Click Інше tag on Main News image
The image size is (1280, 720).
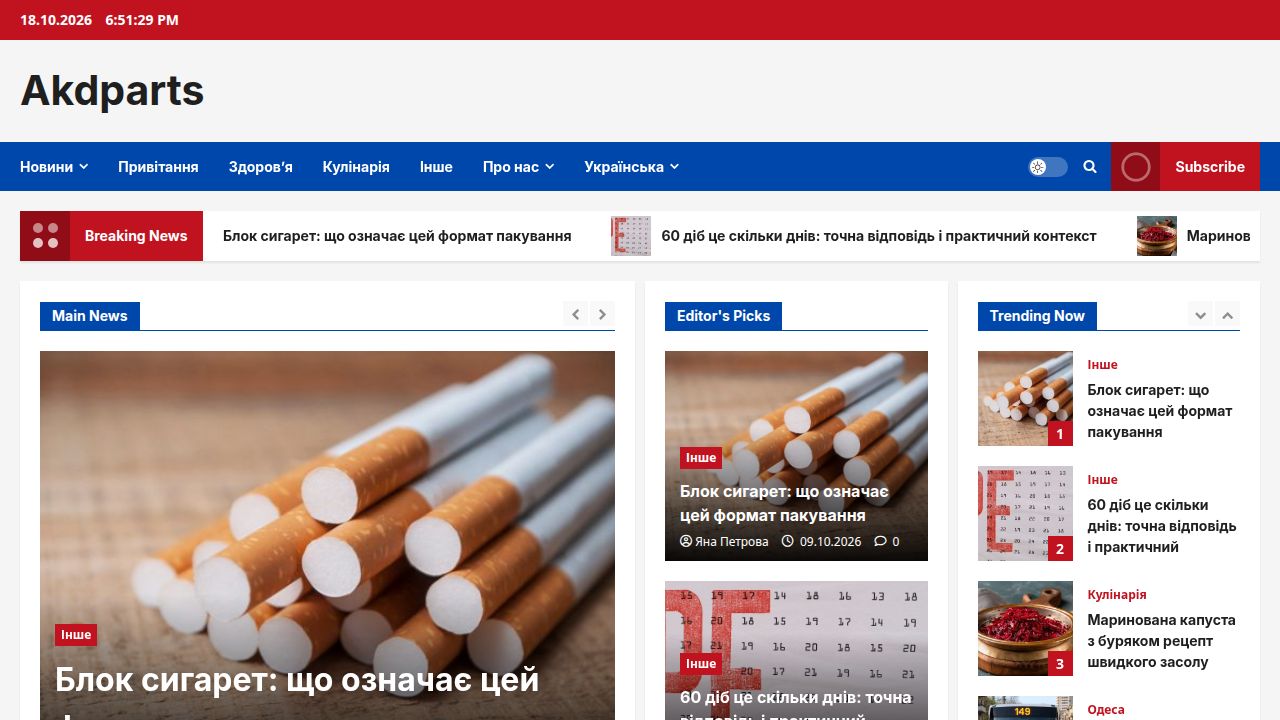click(x=76, y=635)
